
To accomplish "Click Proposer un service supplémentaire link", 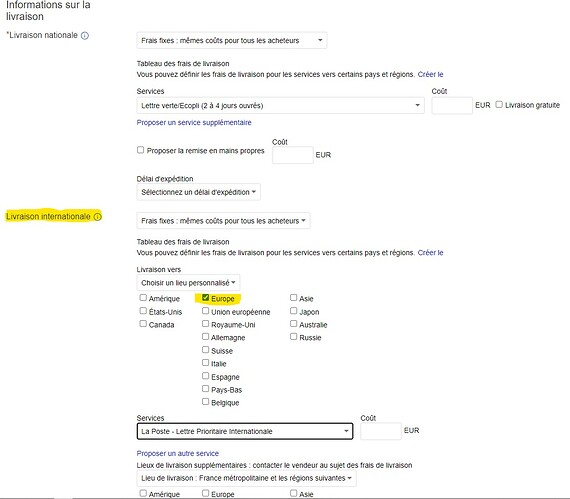I will click(x=194, y=122).
